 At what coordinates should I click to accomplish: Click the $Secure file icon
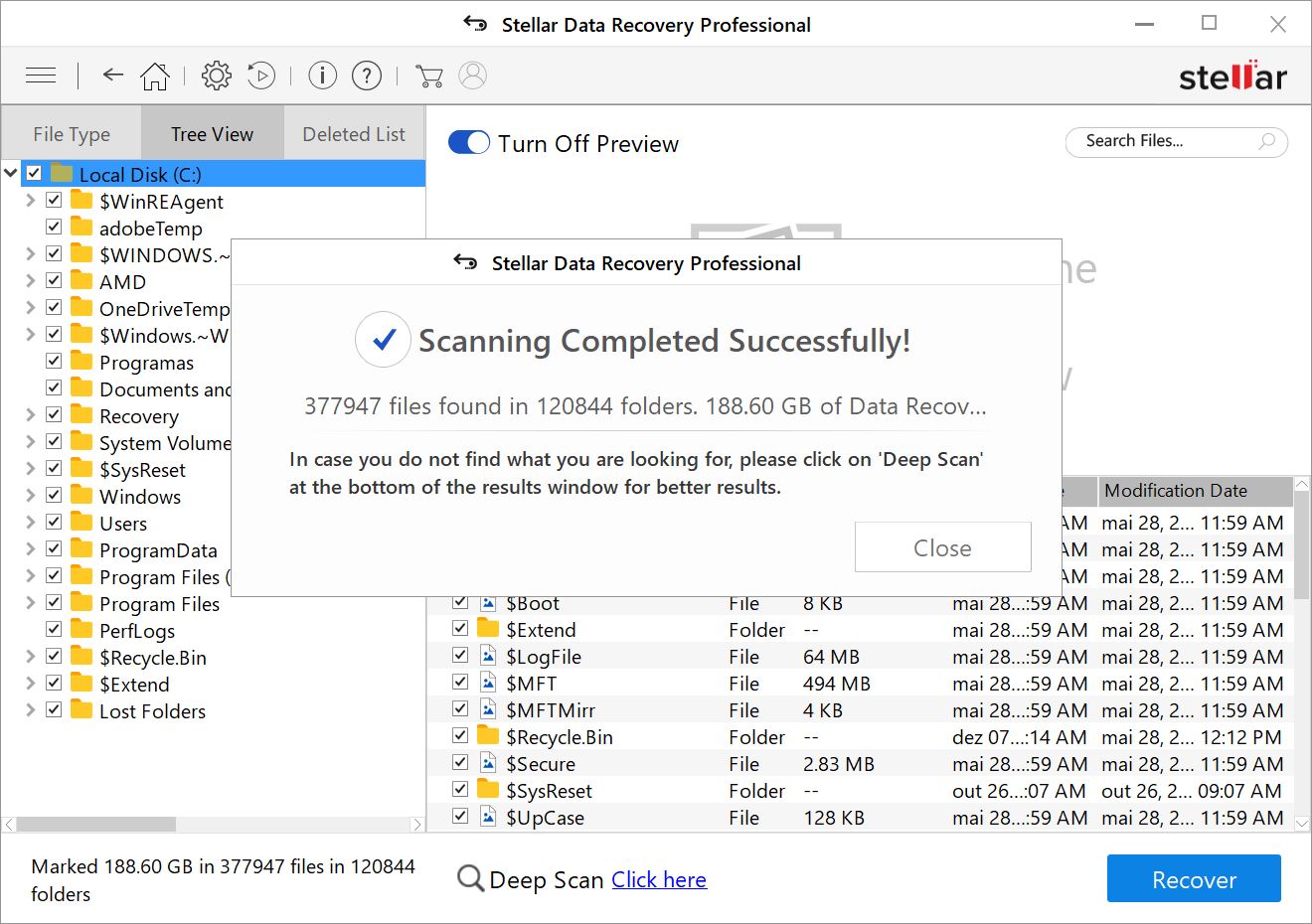pyautogui.click(x=488, y=763)
